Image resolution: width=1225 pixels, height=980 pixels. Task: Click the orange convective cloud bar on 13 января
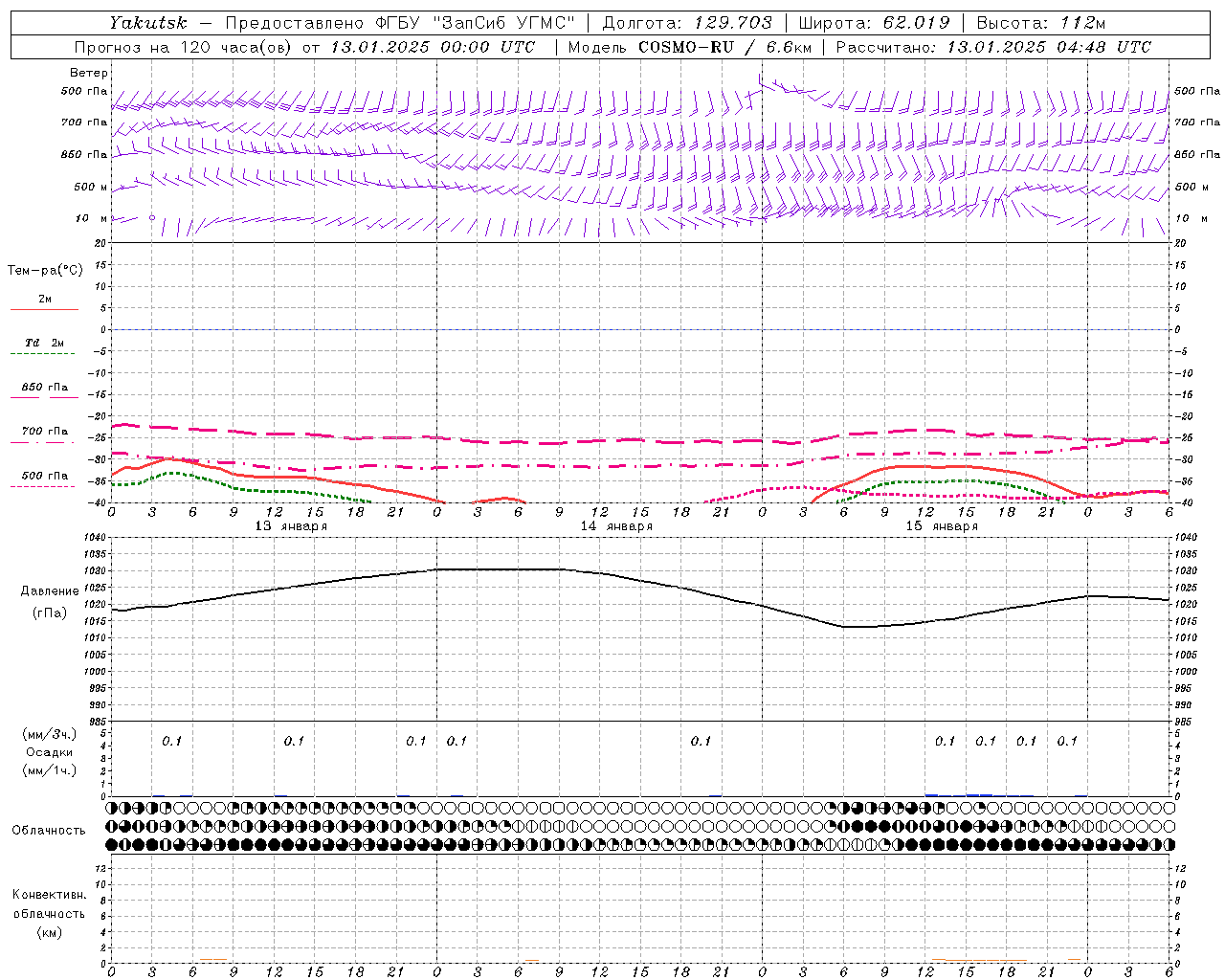[212, 960]
